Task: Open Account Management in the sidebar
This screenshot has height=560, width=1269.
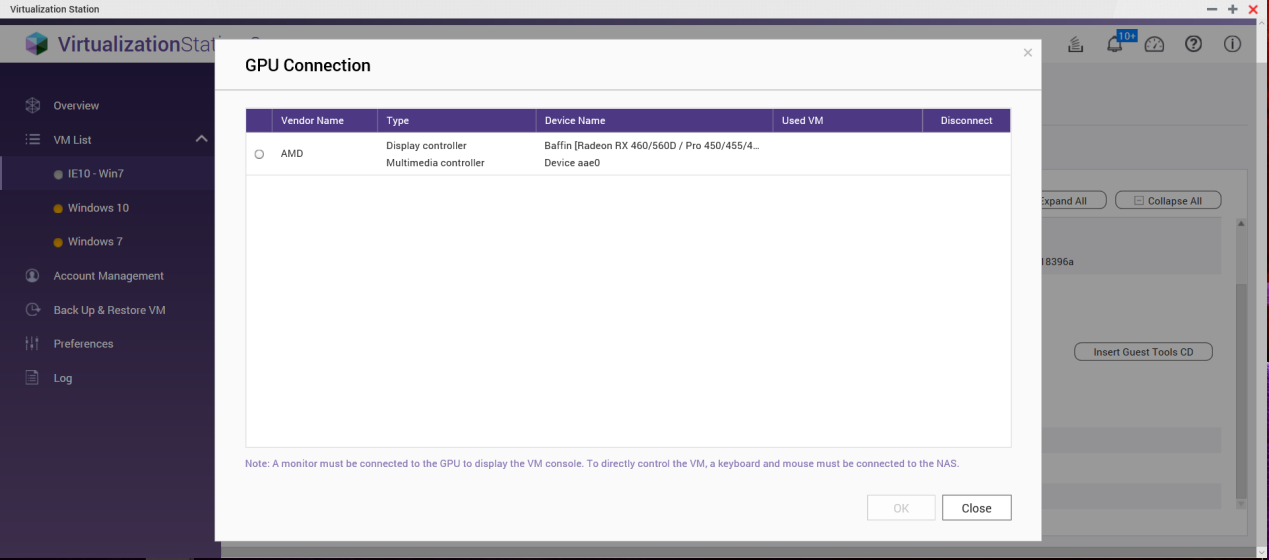Action: [x=108, y=276]
